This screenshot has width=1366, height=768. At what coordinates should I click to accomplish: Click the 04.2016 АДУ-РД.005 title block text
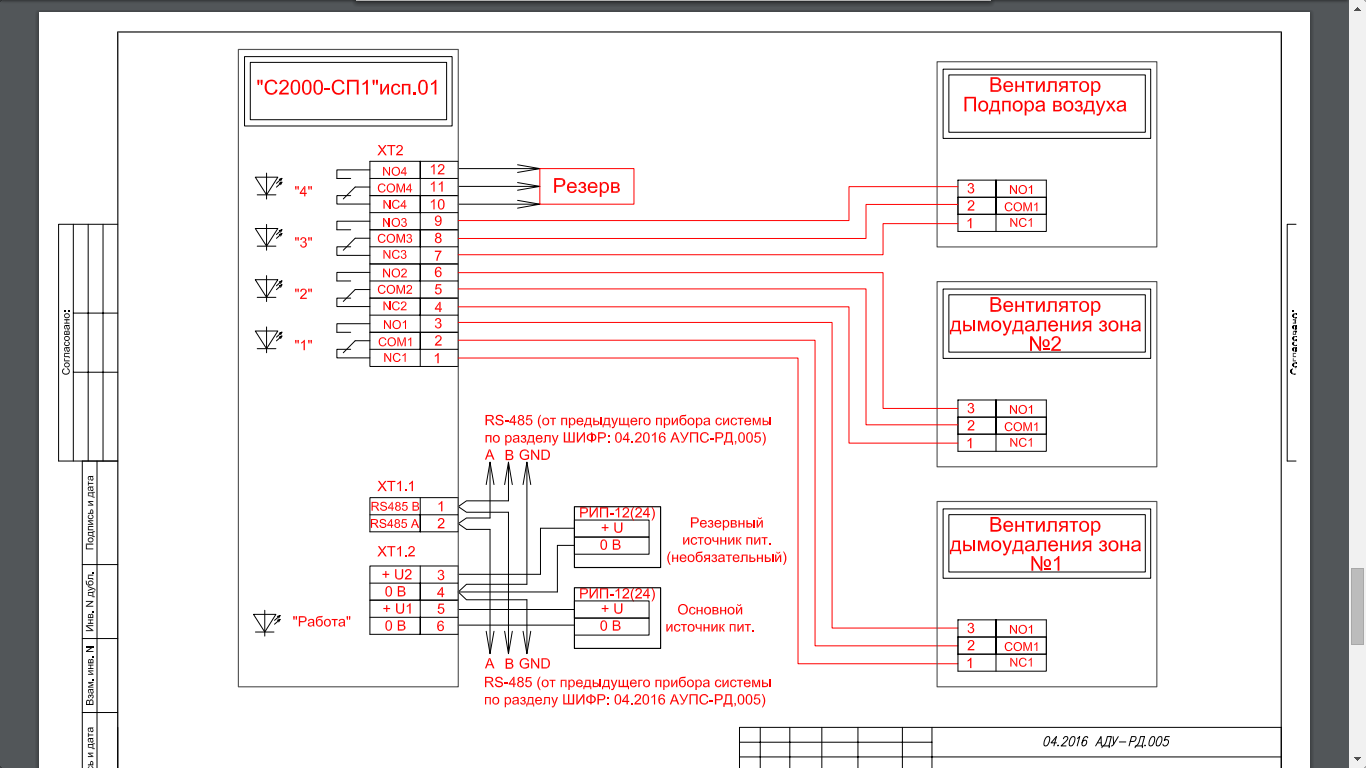(x=1106, y=742)
